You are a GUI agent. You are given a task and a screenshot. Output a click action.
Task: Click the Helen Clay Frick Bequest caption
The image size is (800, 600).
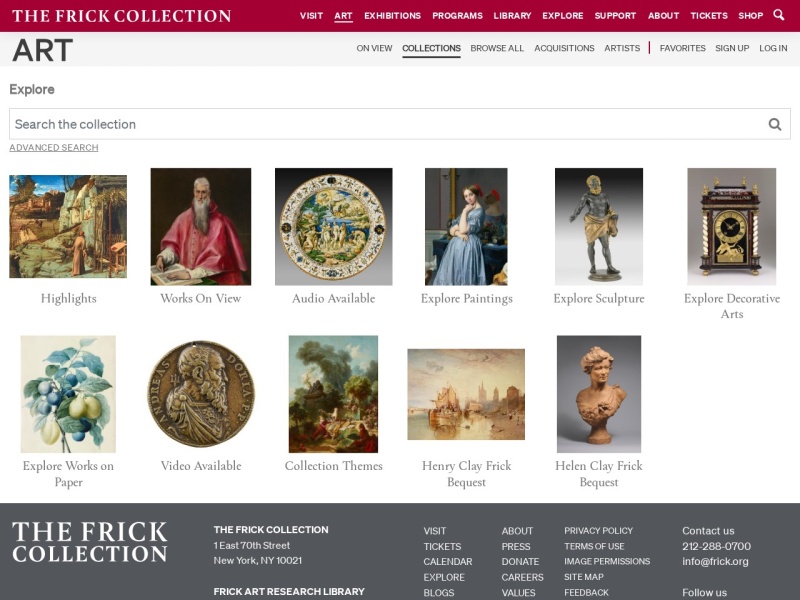point(599,473)
